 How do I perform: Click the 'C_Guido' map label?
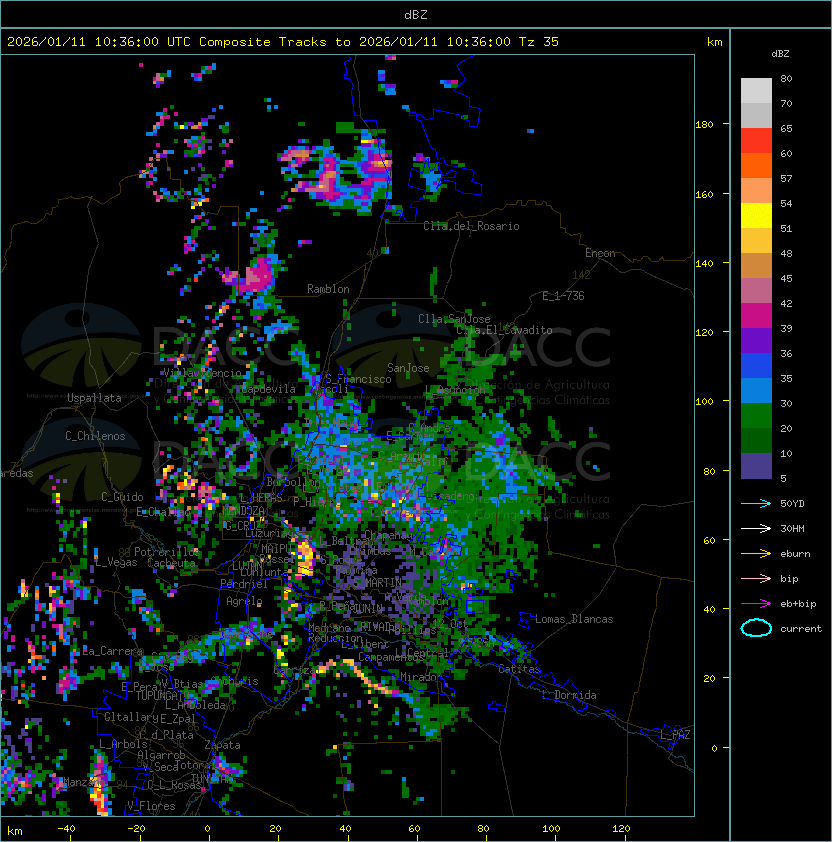(x=122, y=497)
